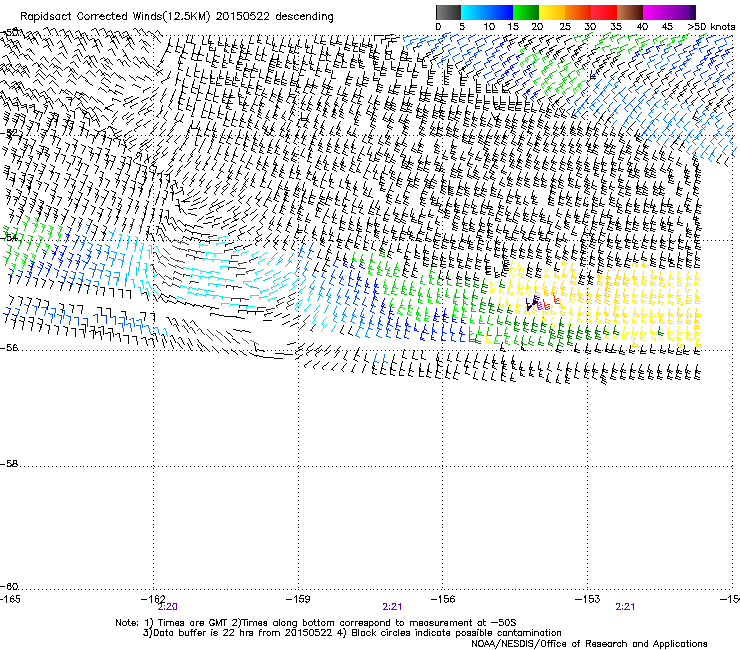
Task: Click the '-162' longitude axis label
Action: tap(153, 599)
